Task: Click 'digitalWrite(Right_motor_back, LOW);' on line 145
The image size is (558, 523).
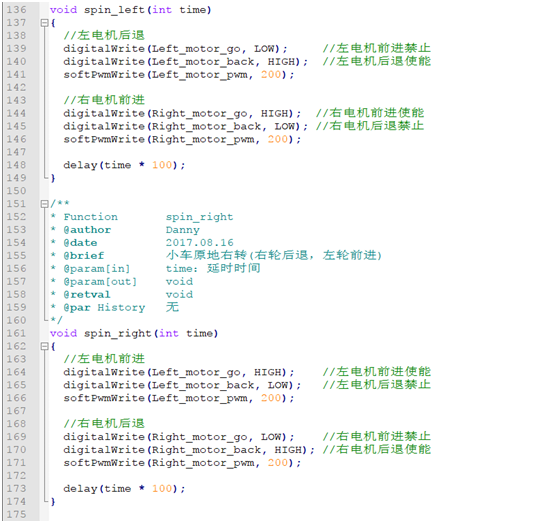Action: pyautogui.click(x=186, y=127)
